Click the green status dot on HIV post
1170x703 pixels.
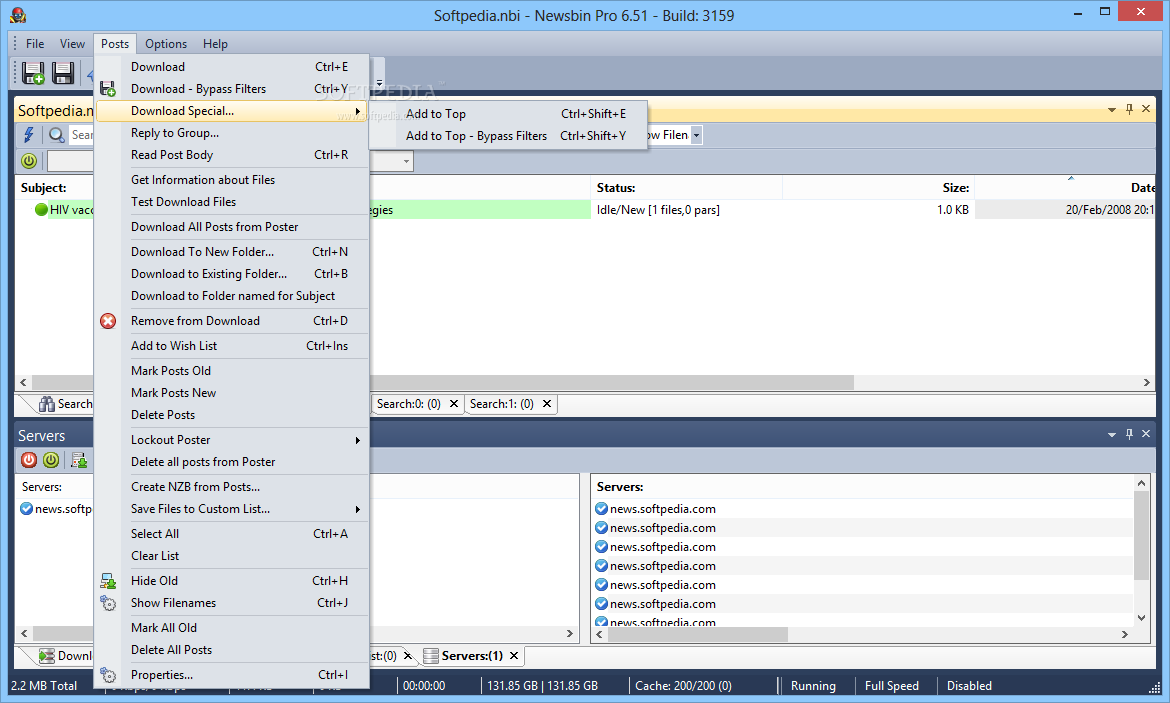[41, 210]
